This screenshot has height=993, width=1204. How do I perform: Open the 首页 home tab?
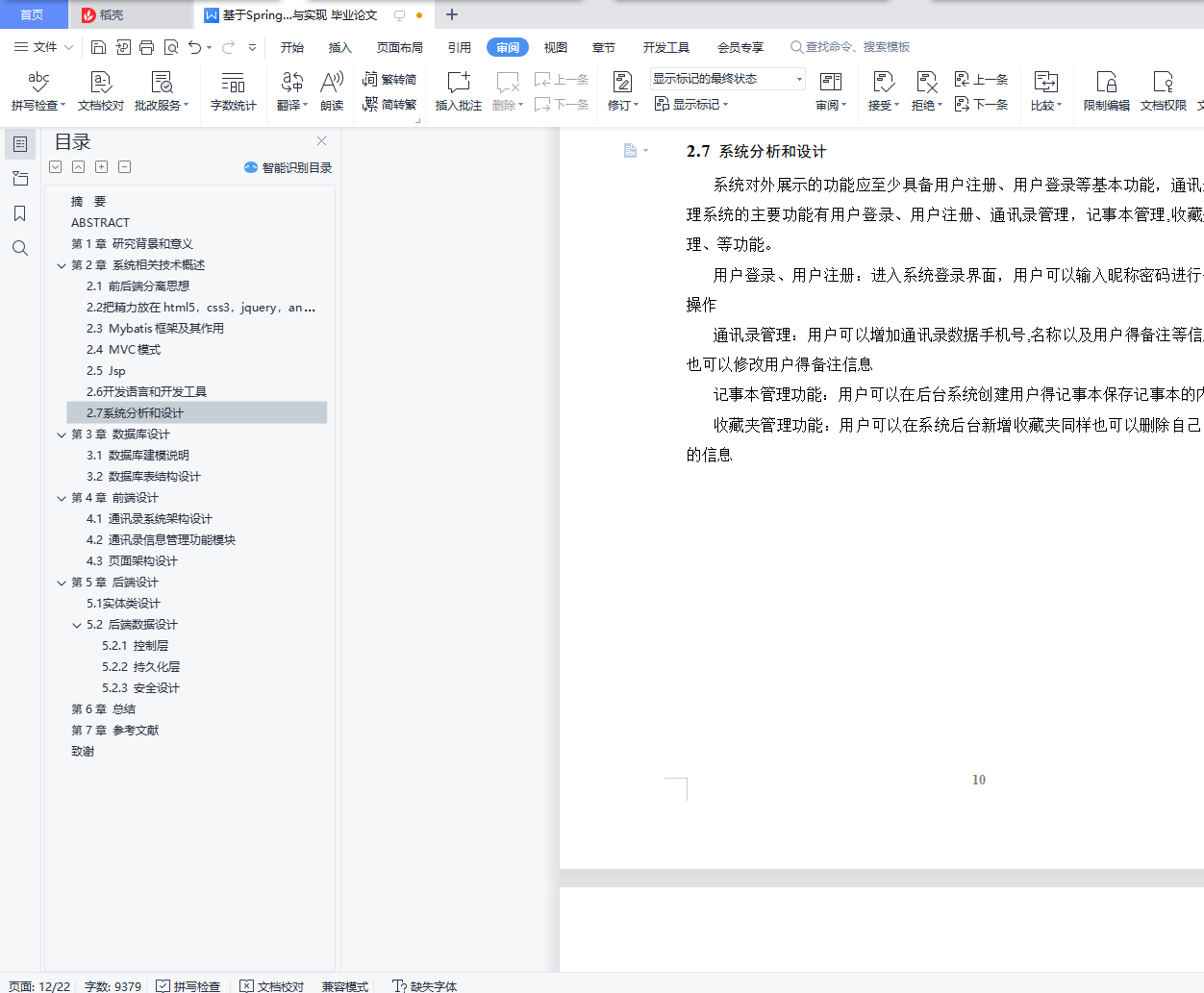[33, 14]
